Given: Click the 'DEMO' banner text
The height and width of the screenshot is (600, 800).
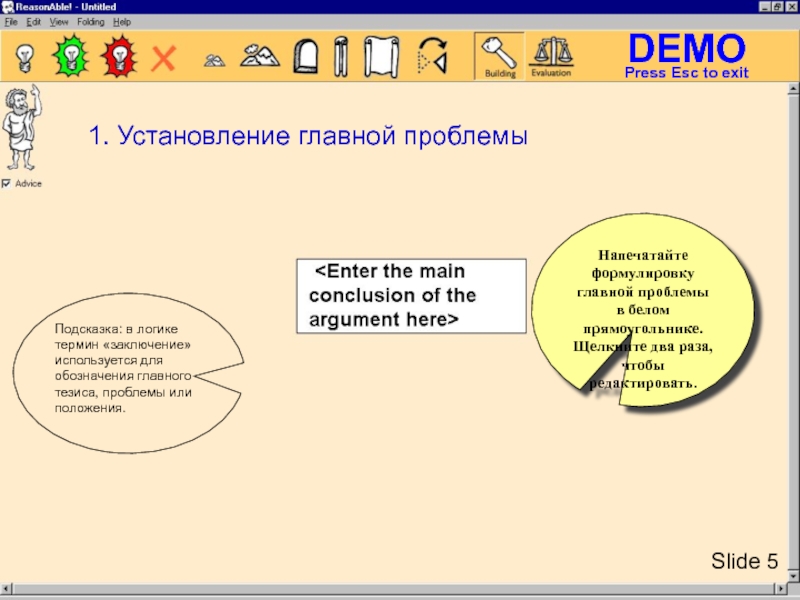Looking at the screenshot, I should (687, 48).
